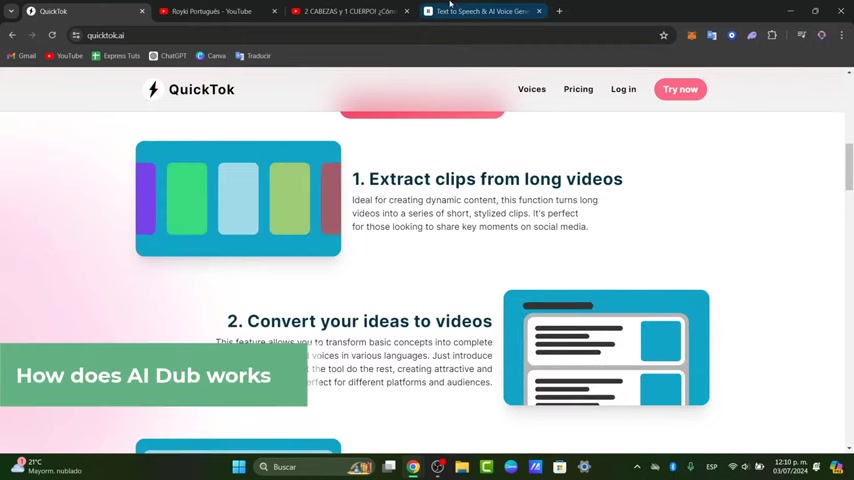
Task: Open the MetaMask fox extension
Action: (692, 35)
